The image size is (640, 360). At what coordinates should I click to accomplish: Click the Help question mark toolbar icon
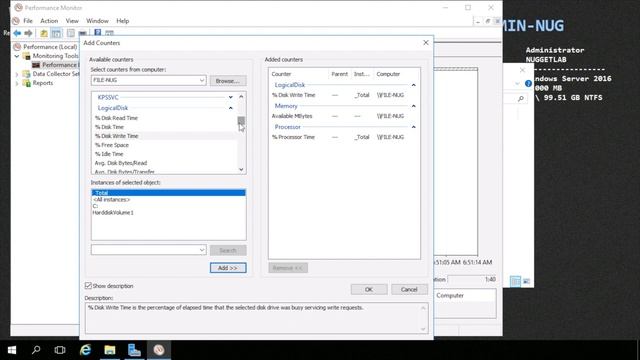click(98, 33)
